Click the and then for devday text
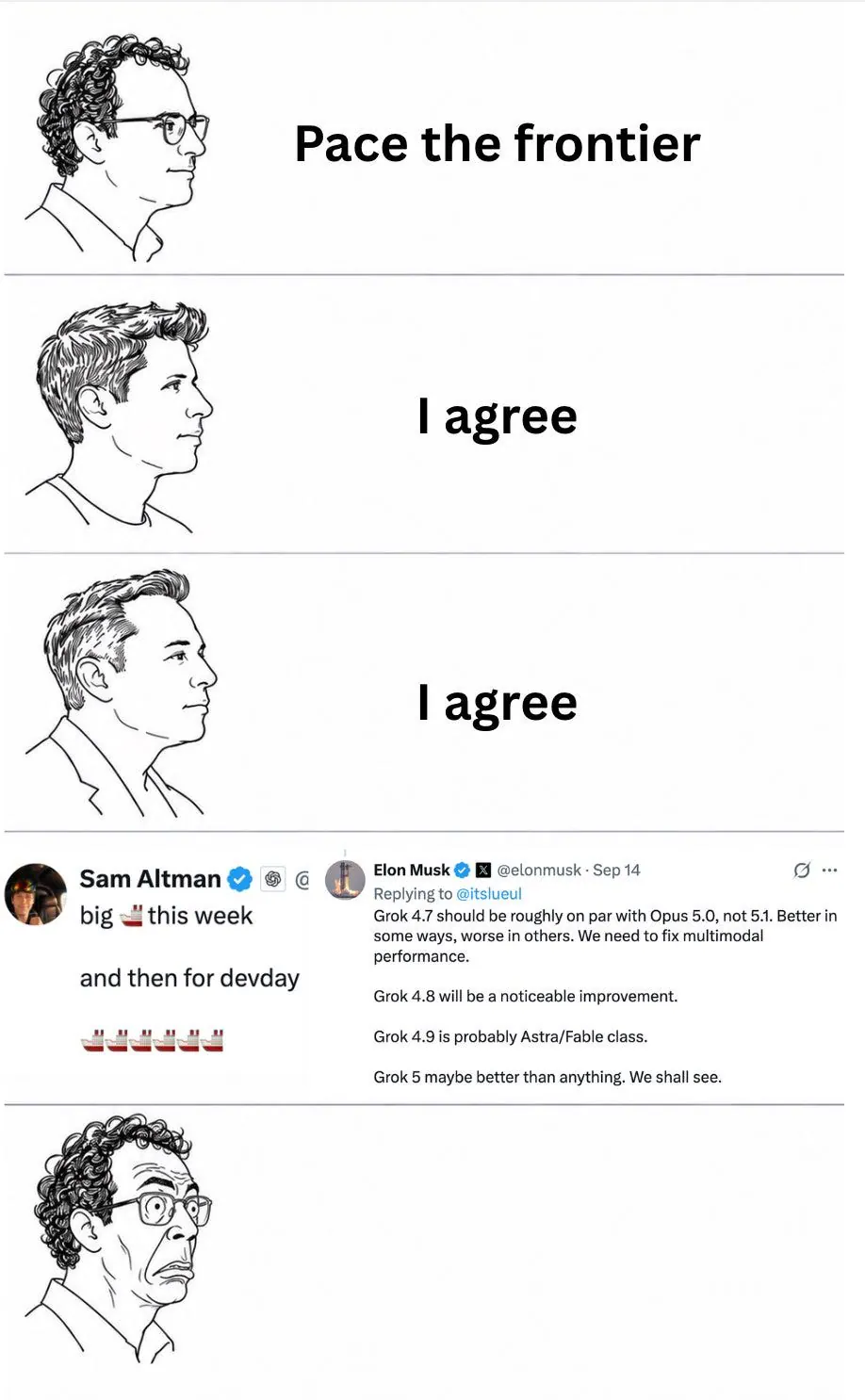Image resolution: width=865 pixels, height=1400 pixels. (x=189, y=978)
